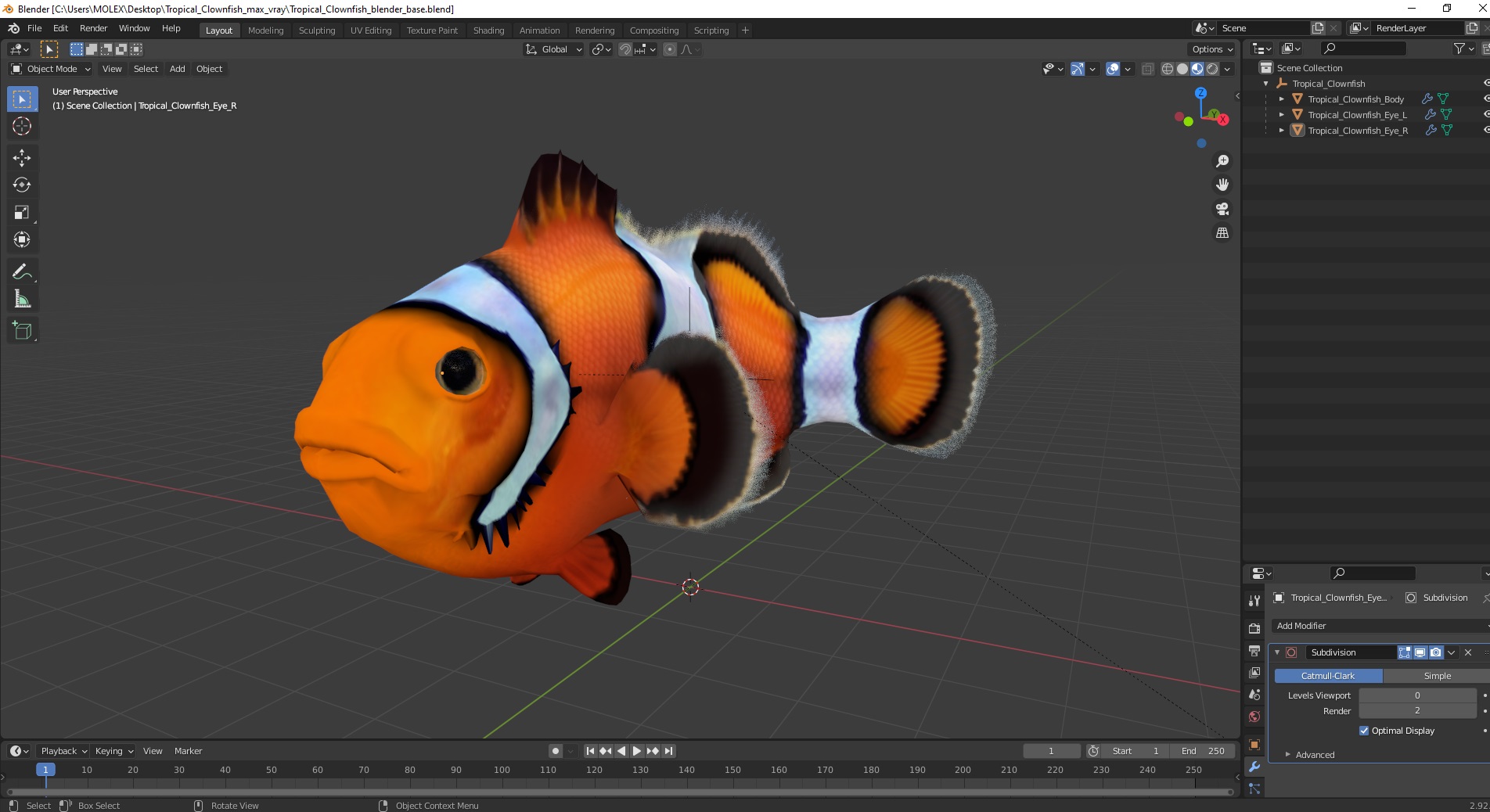Toggle X-ray display
Screen dimensions: 1490x812
pos(1147,69)
